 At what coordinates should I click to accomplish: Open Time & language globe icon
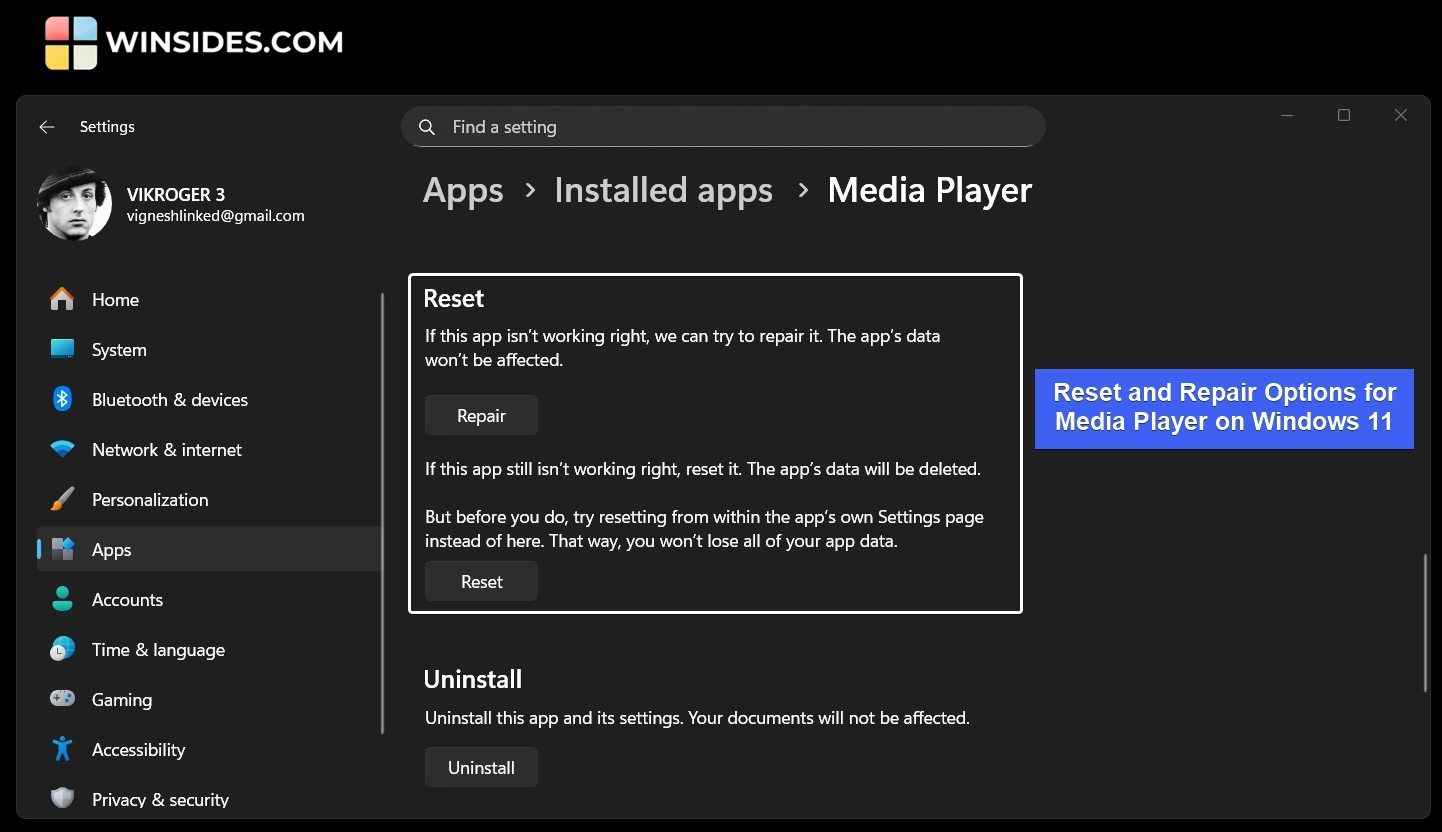(62, 650)
